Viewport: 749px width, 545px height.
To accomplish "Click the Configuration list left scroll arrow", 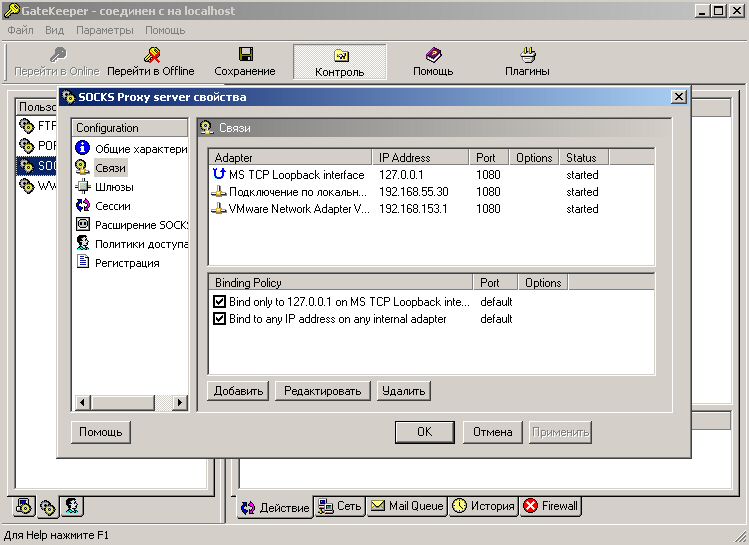I will pos(83,403).
